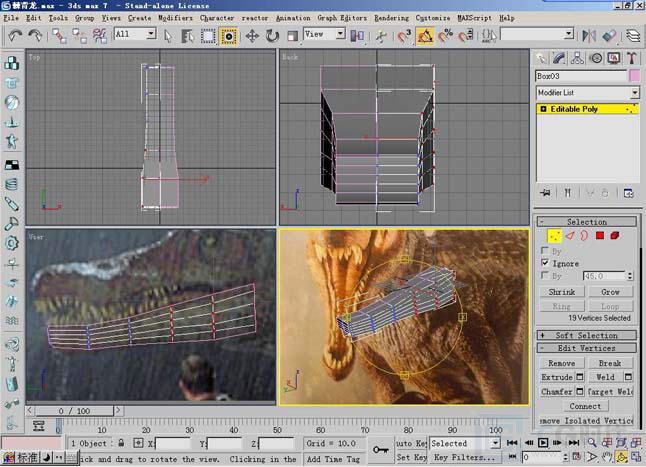646x467 pixels.
Task: Click the Zoom Extents All icon
Action: click(x=636, y=443)
